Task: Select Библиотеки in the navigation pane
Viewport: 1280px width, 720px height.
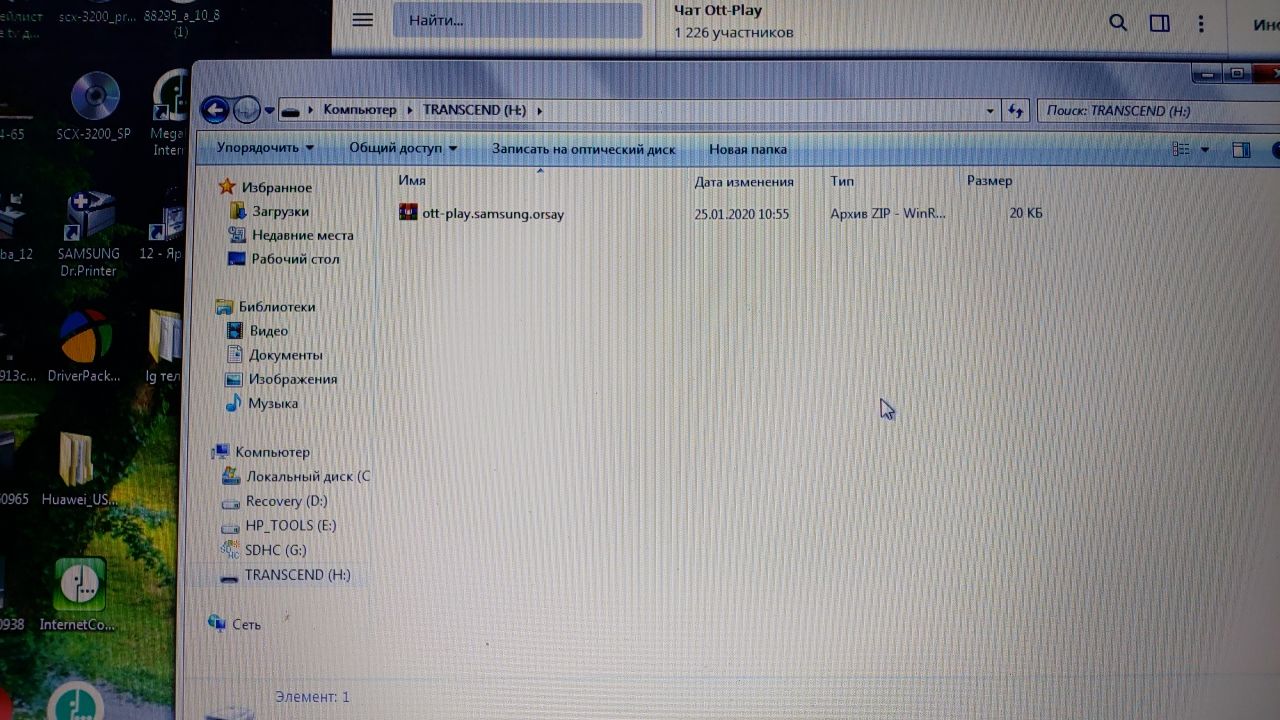Action: coord(276,307)
